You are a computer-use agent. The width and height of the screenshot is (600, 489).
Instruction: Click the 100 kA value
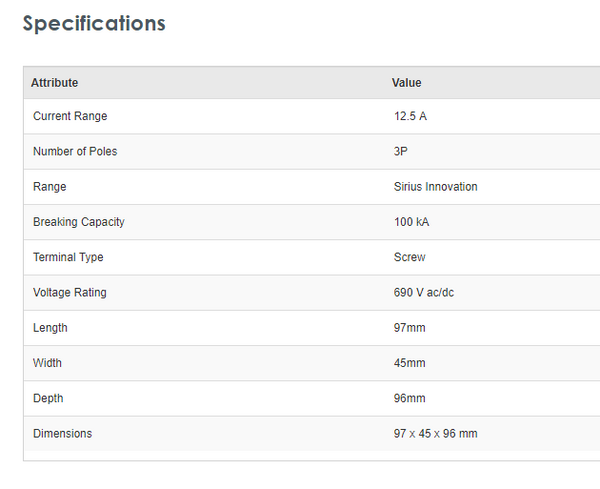coord(412,222)
